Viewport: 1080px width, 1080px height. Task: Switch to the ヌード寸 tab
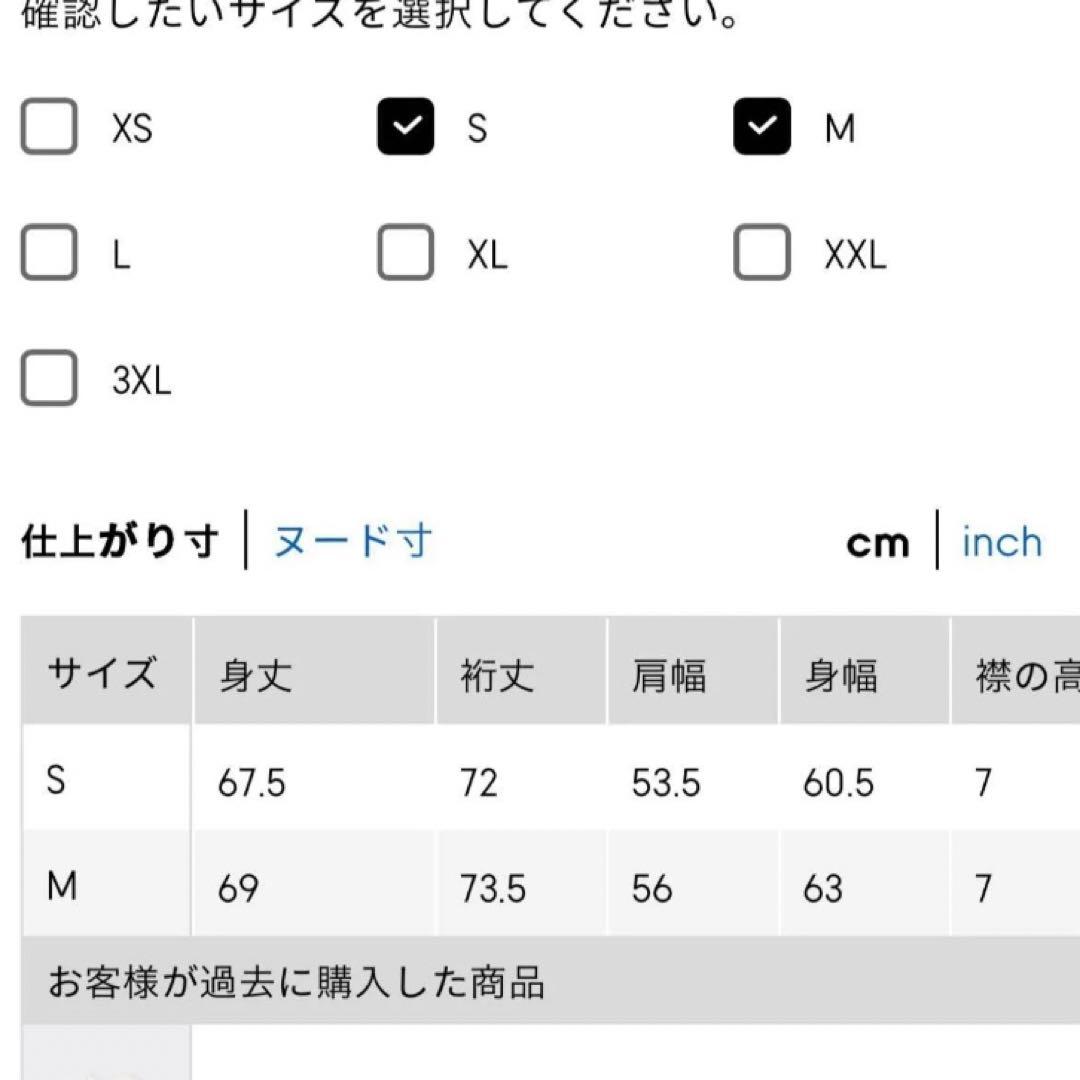[353, 542]
